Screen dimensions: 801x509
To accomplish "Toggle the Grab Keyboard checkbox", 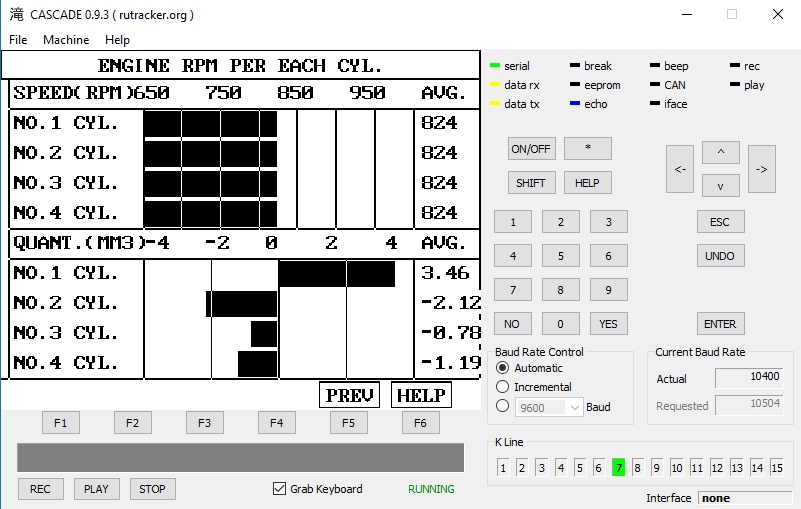I will click(x=280, y=489).
